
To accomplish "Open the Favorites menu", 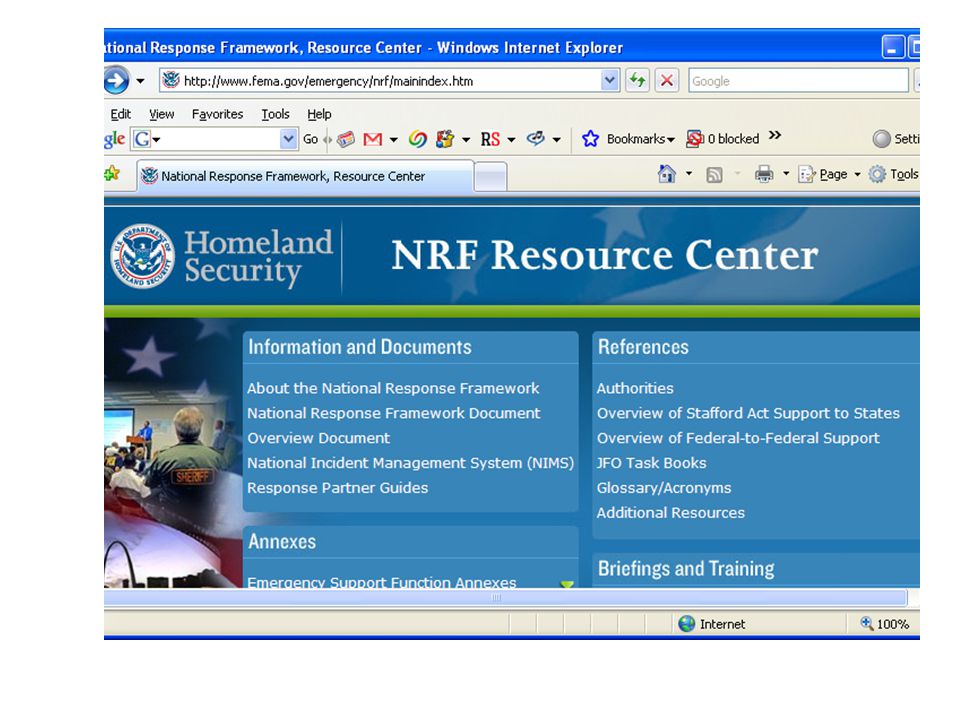I will 217,114.
